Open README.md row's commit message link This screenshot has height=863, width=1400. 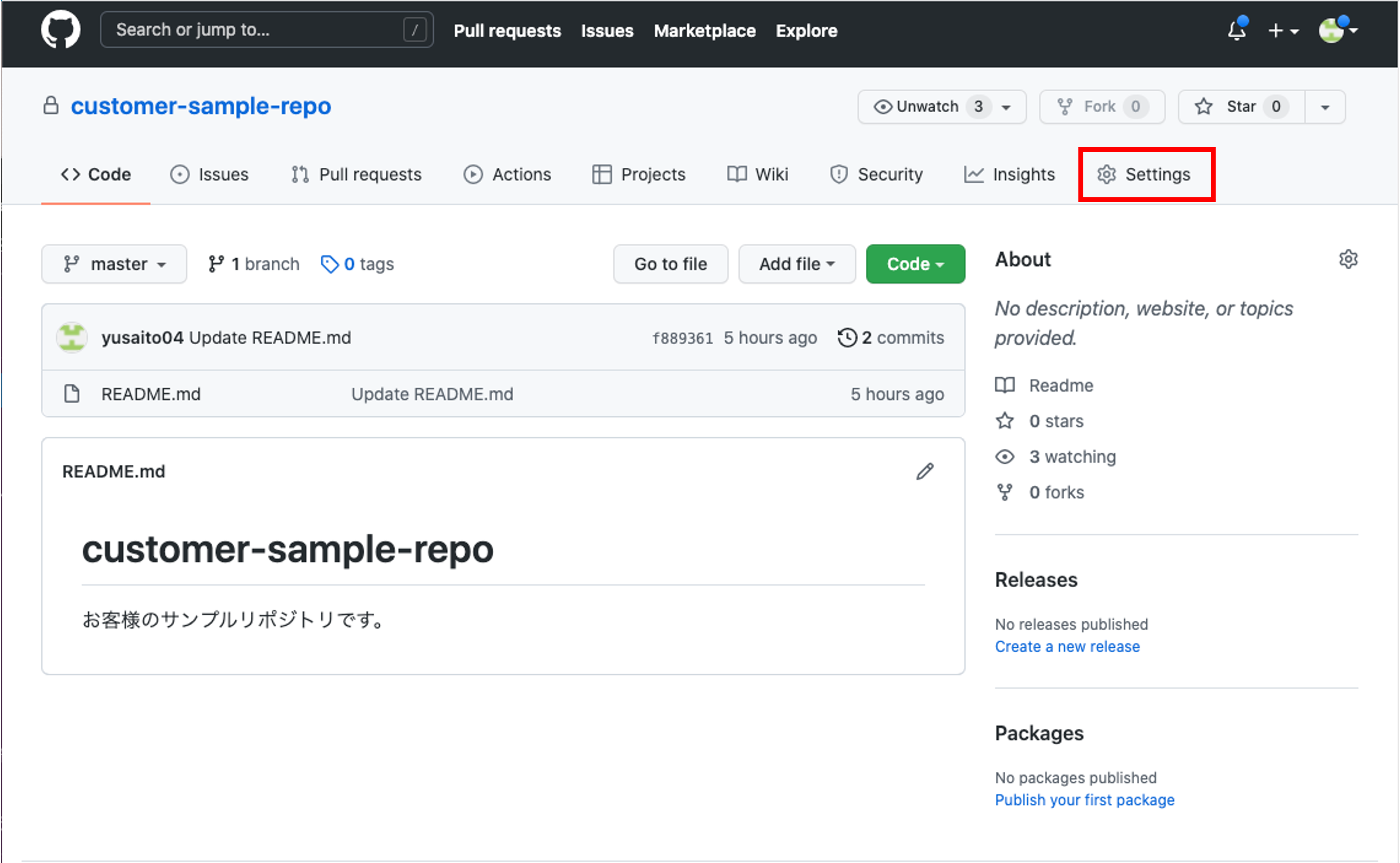point(432,394)
